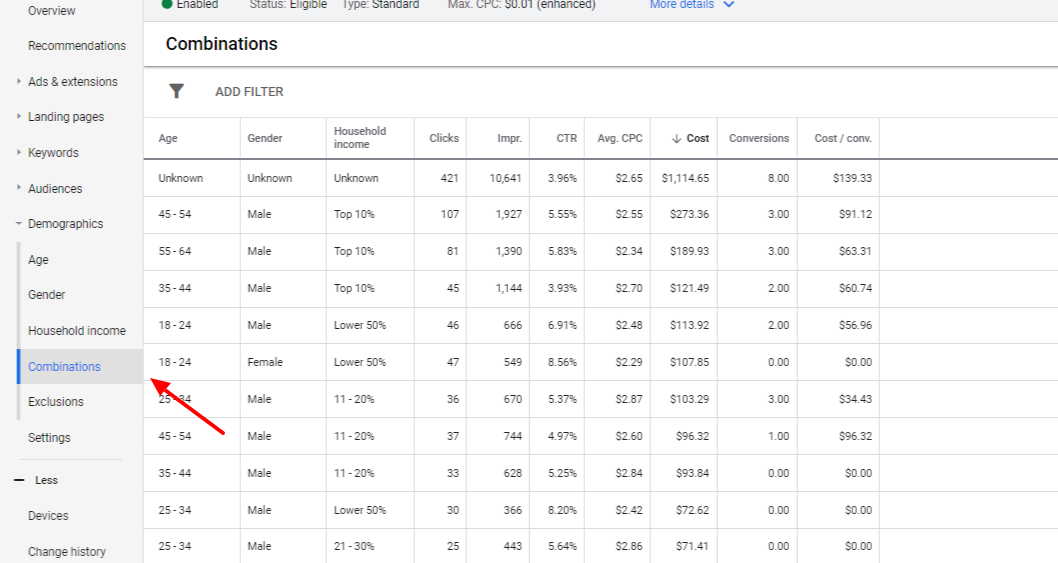Click the minus icon next to Less
The height and width of the screenshot is (563, 1058).
tap(18, 480)
